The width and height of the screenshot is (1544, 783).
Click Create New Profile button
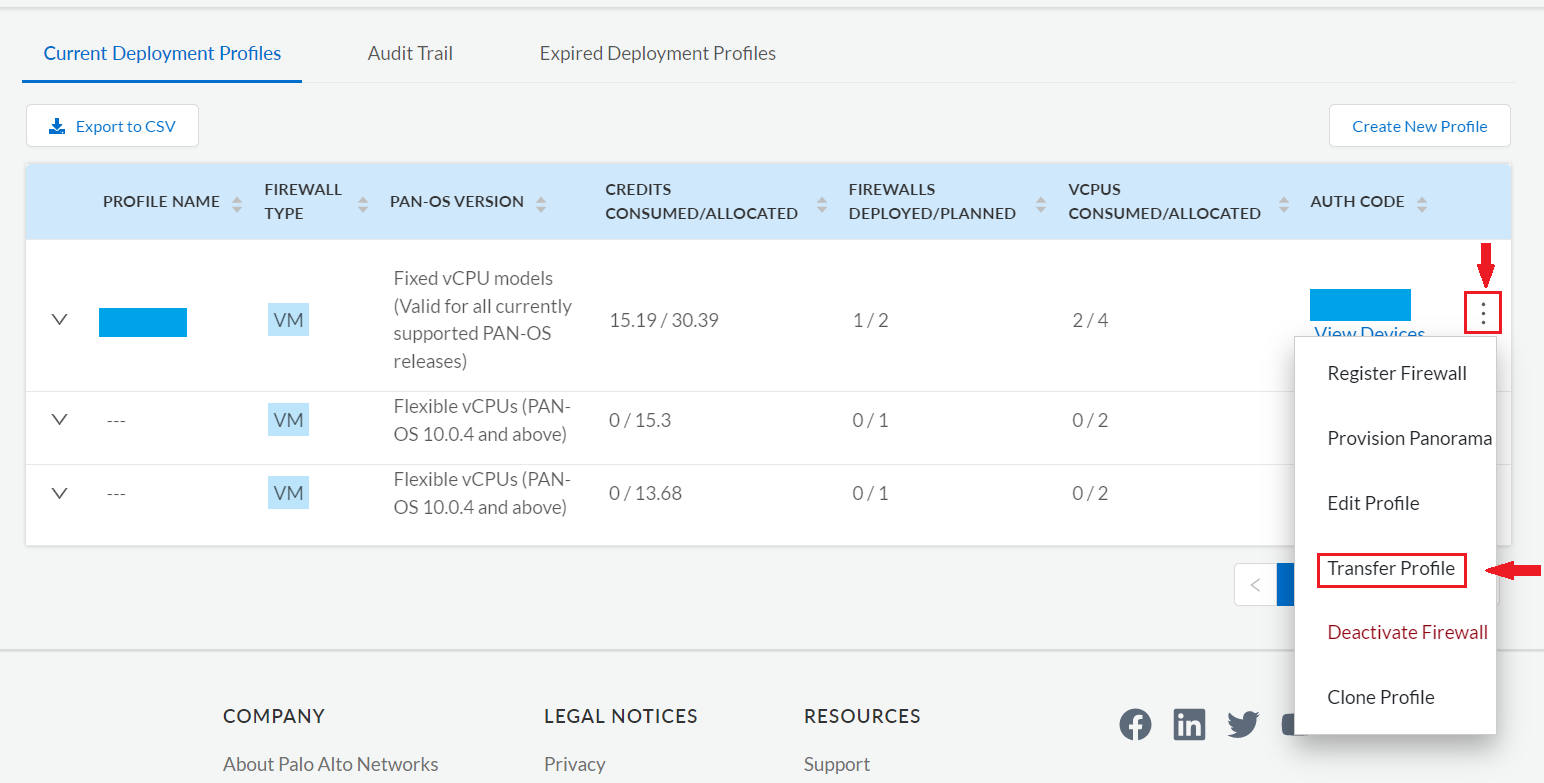[1419, 126]
